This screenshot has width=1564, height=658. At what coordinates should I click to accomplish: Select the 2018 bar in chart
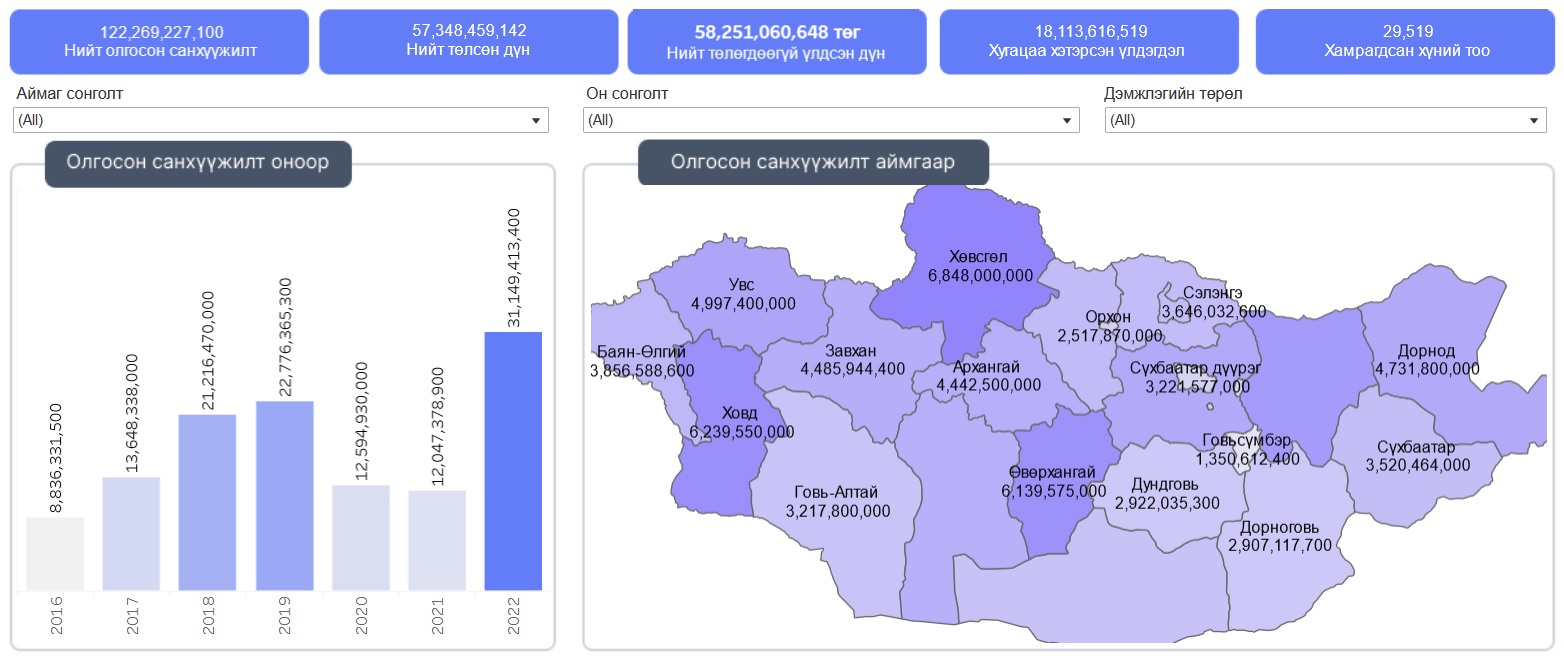[x=207, y=502]
